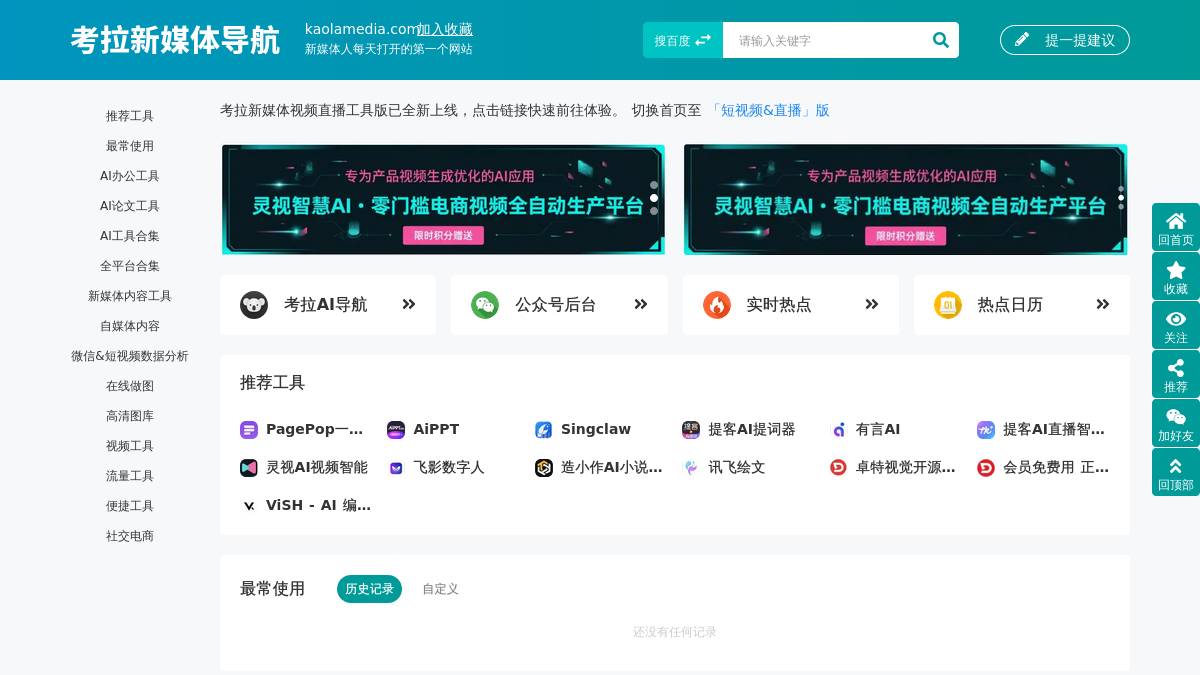Open AI工具合集 sidebar category
The width and height of the screenshot is (1200, 675).
(x=130, y=236)
